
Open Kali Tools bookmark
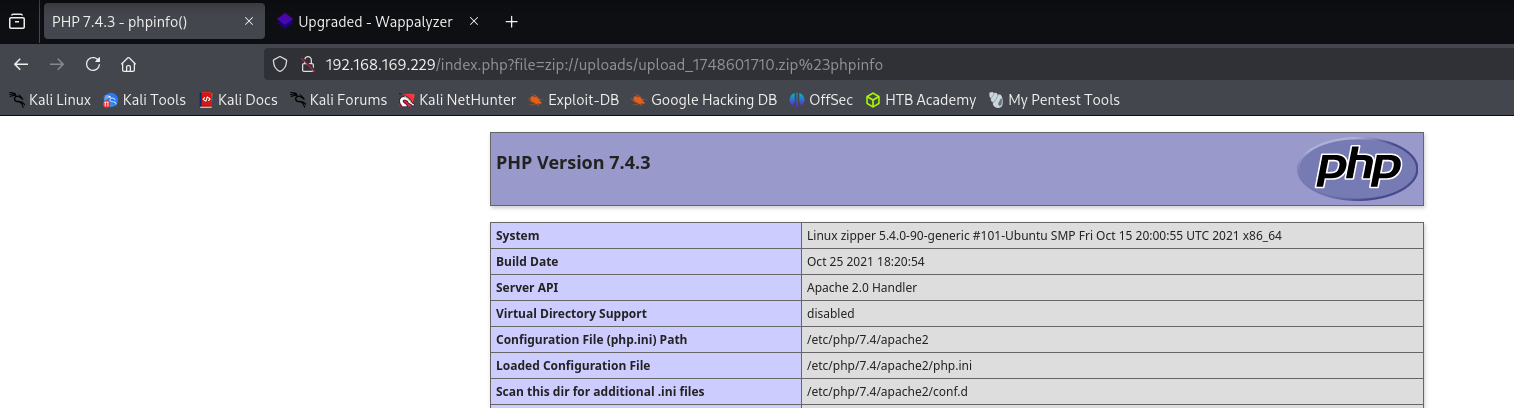point(145,100)
